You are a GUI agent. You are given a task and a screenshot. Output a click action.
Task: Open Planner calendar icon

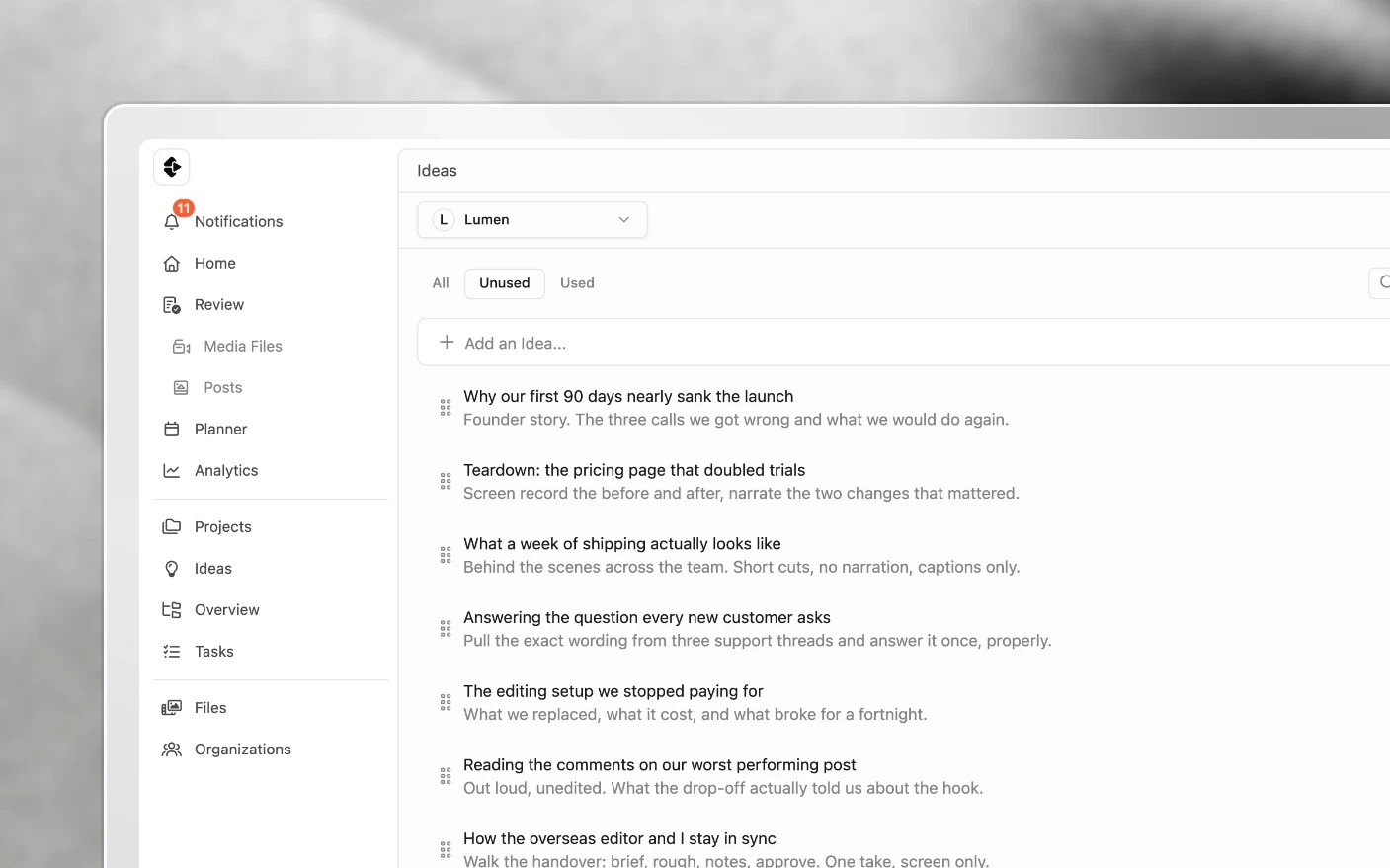pos(172,430)
